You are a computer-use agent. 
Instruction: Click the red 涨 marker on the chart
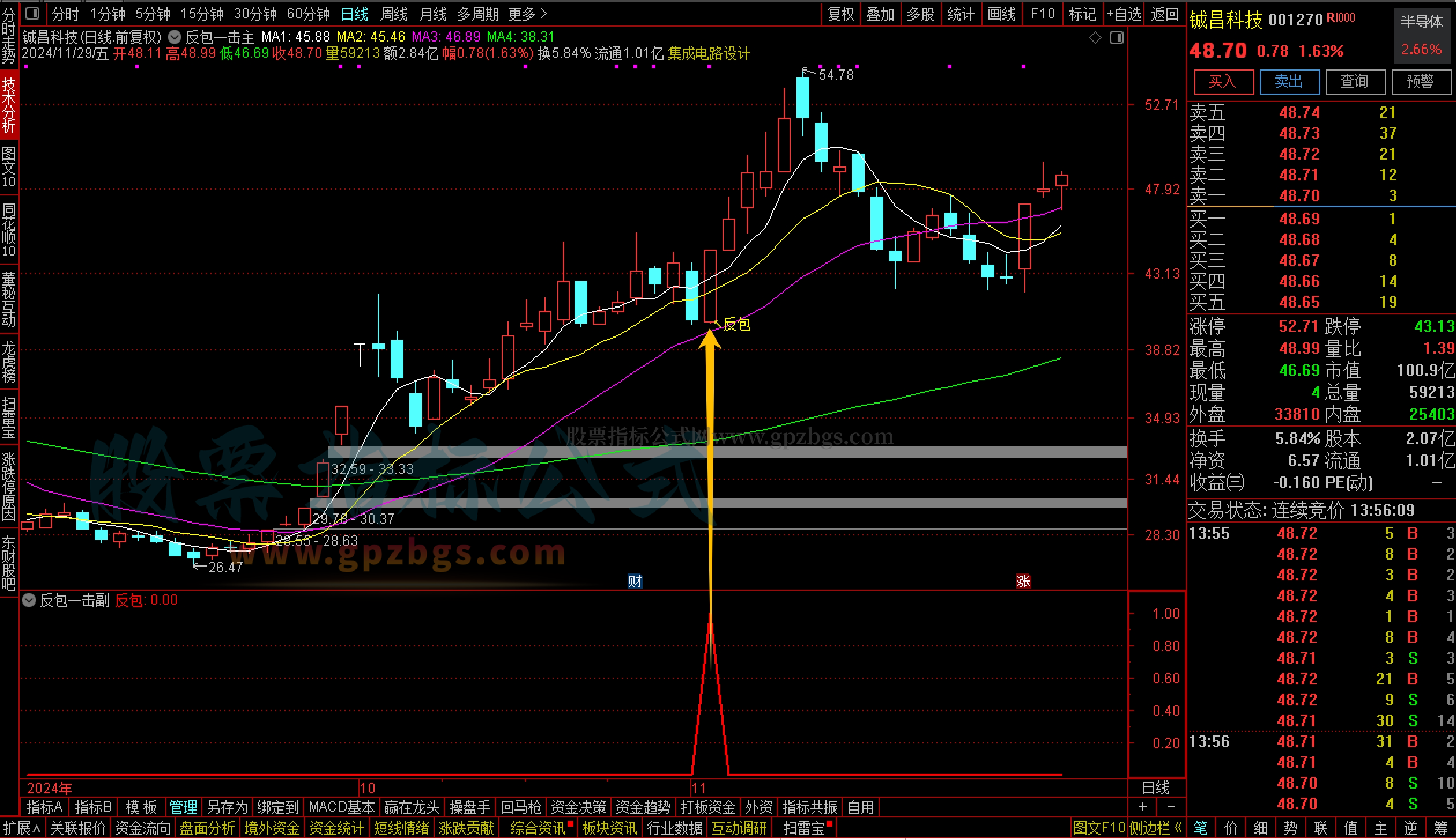pos(1023,581)
